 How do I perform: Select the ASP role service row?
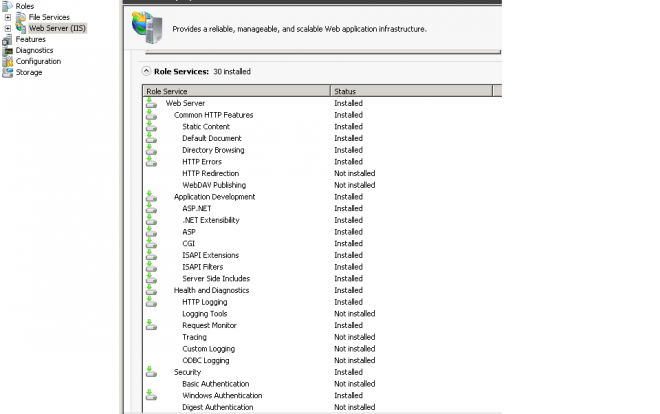[x=322, y=232]
